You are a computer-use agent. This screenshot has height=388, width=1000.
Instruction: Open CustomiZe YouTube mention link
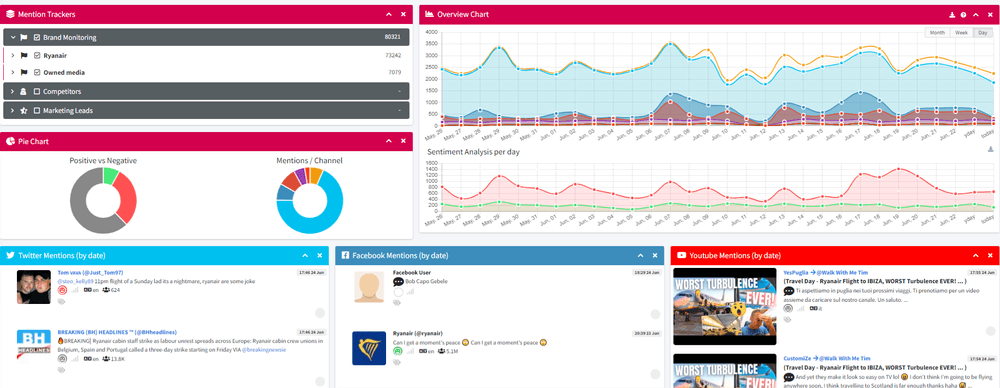[x=827, y=359]
